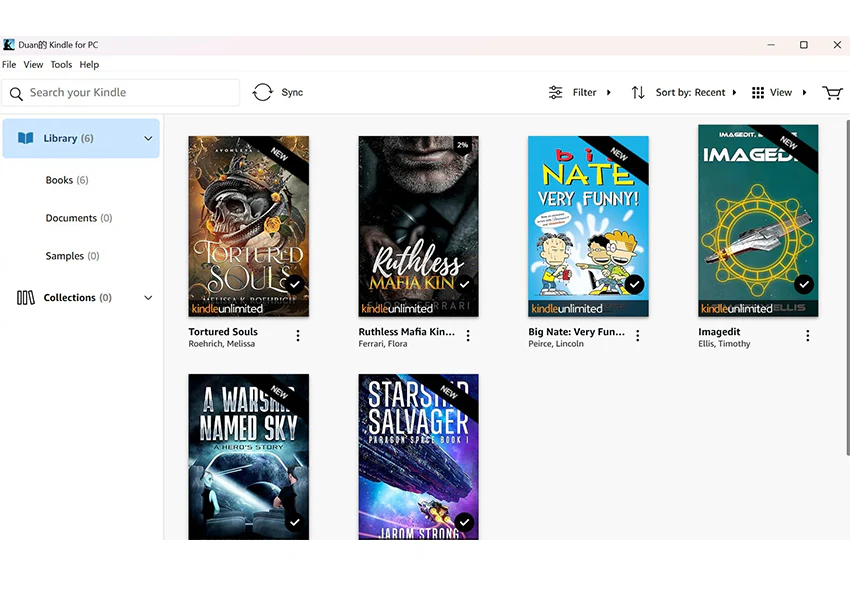850x606 pixels.
Task: Click downloaded checkmark on Tortured Souls cover
Action: pyautogui.click(x=294, y=284)
